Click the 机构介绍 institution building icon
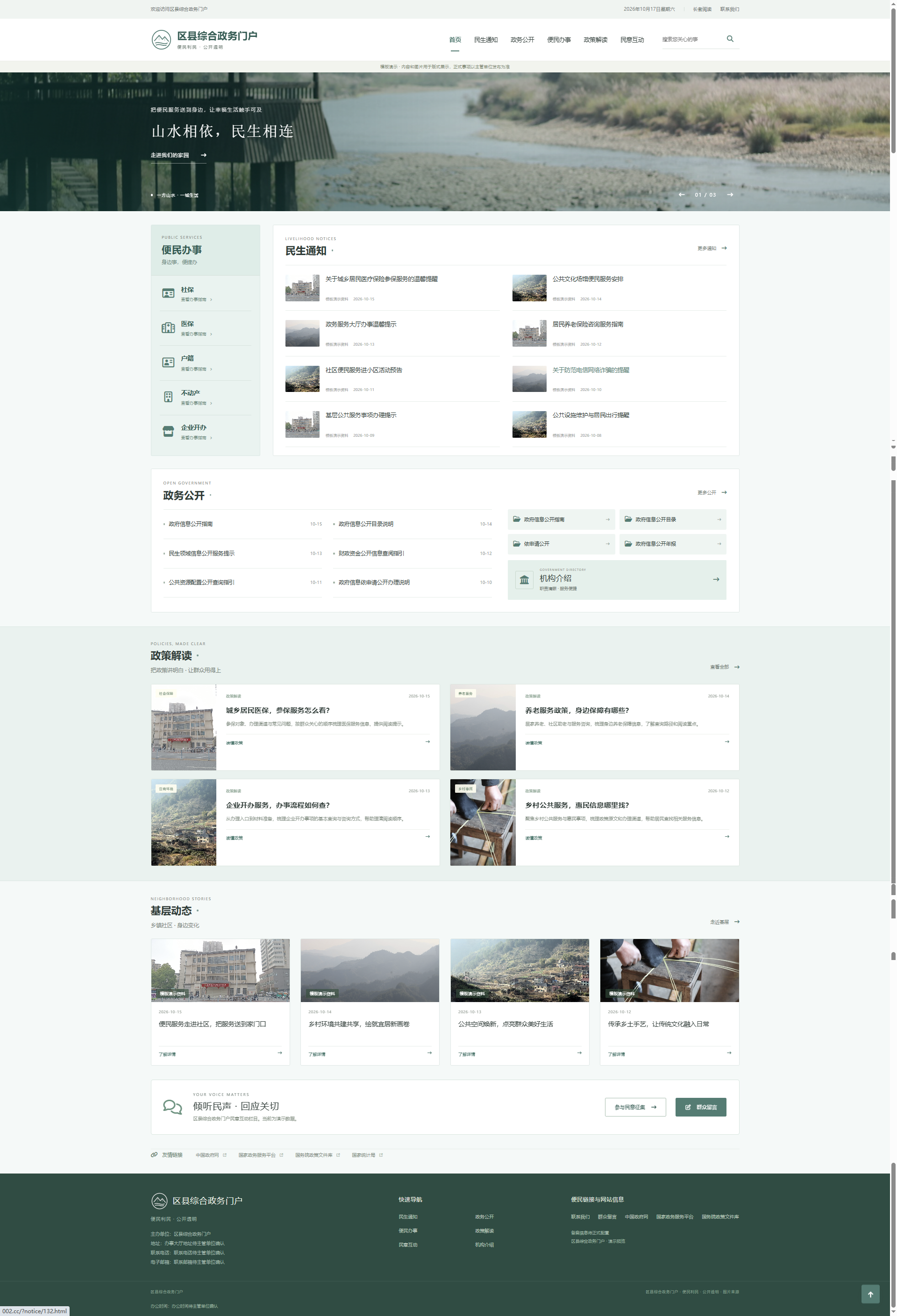The height and width of the screenshot is (1316, 897). pos(524,580)
